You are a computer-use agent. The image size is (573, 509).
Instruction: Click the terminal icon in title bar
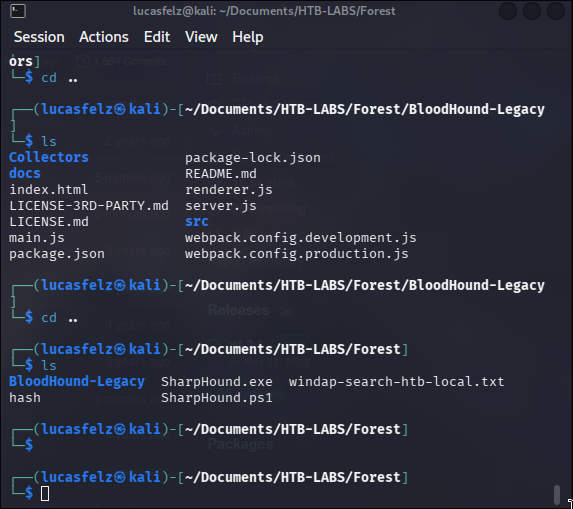[18, 11]
